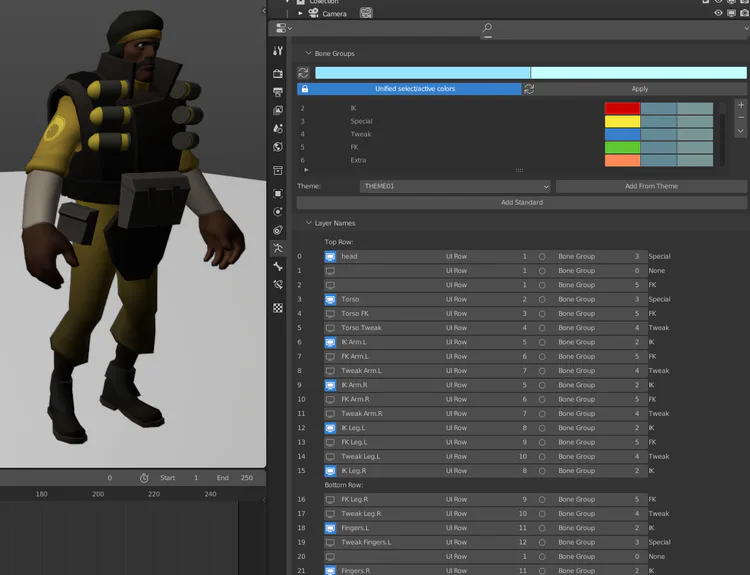Click the green FK color swatch
750x575 pixels.
tap(622, 147)
